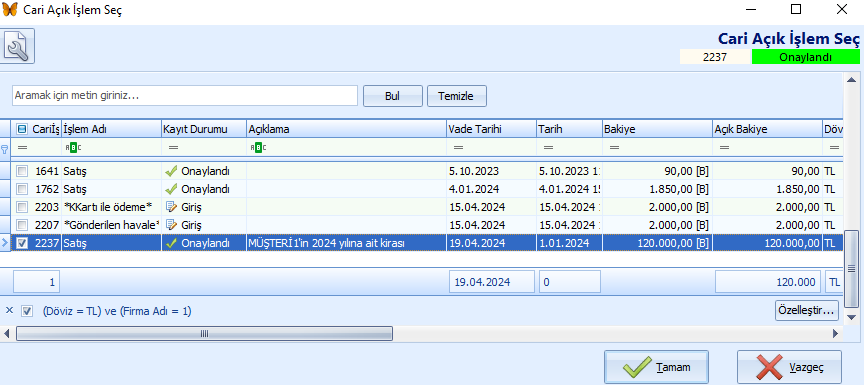Open the Tarih filter equals operator
Viewport: 864px width, 385px height.
[x=548, y=148]
